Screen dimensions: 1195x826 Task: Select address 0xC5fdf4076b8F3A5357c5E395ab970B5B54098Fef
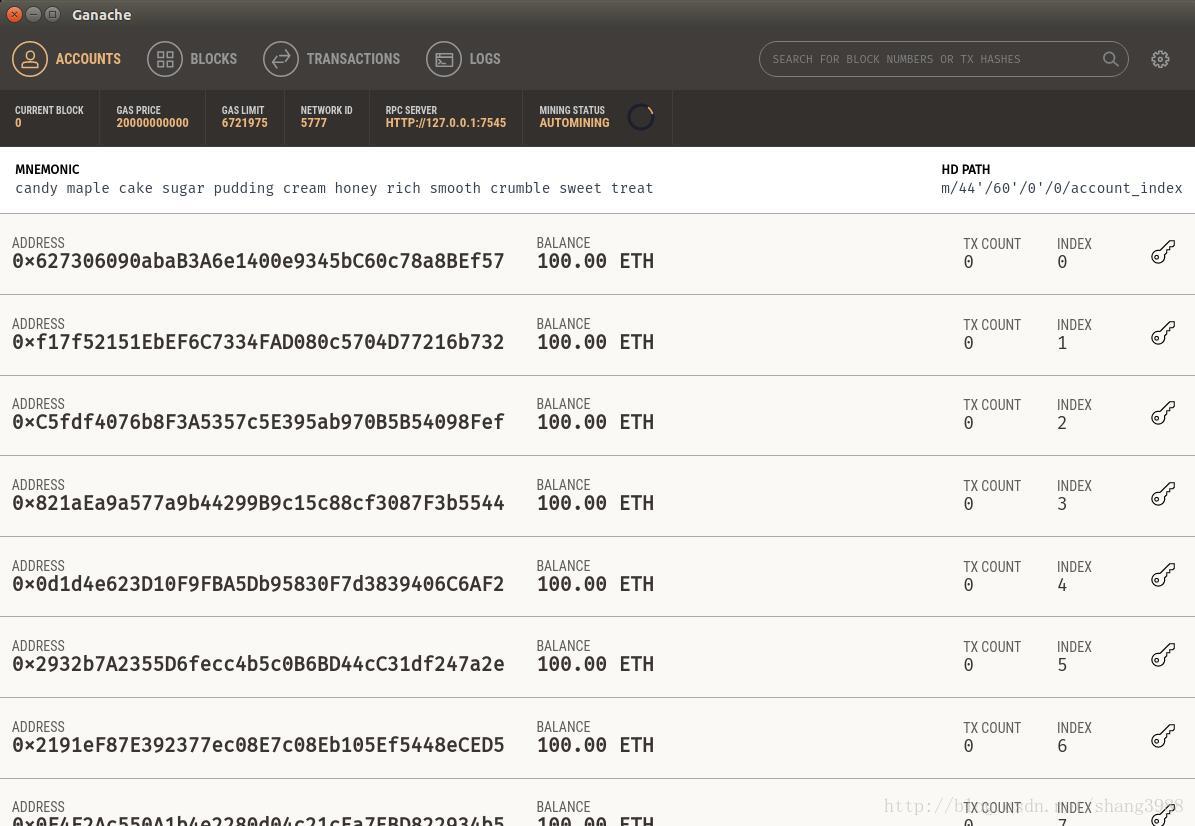click(258, 422)
